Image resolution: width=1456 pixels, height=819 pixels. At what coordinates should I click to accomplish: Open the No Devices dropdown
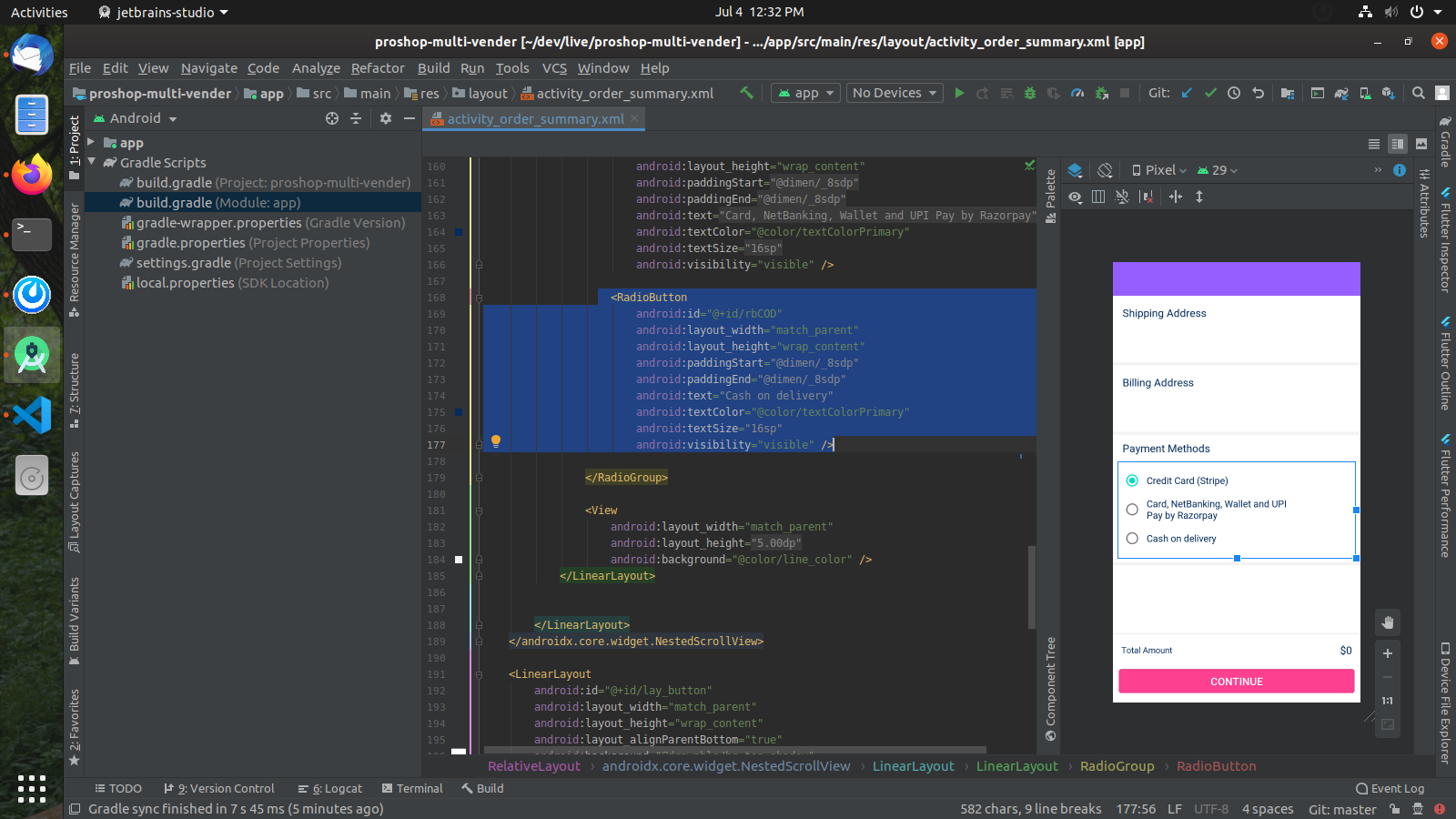tap(895, 93)
